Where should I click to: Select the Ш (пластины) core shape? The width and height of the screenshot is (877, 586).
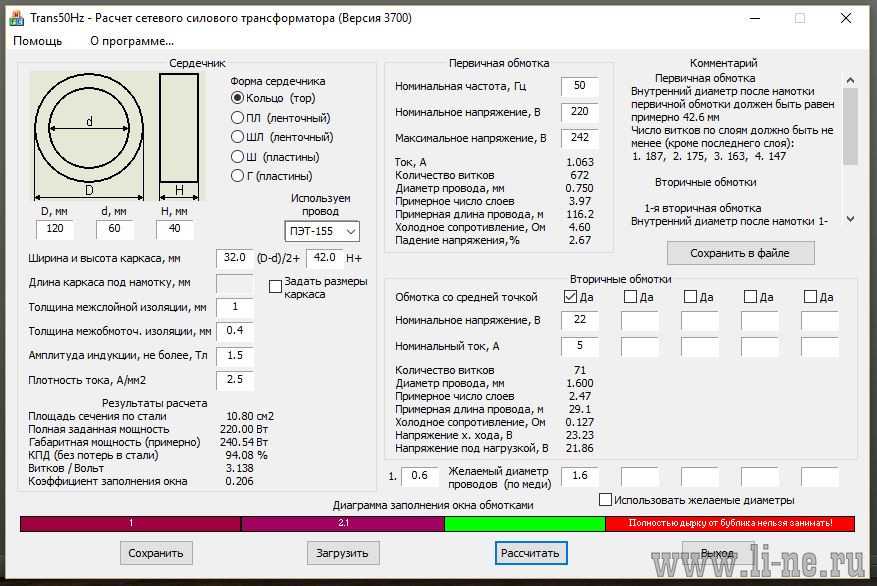(x=275, y=157)
